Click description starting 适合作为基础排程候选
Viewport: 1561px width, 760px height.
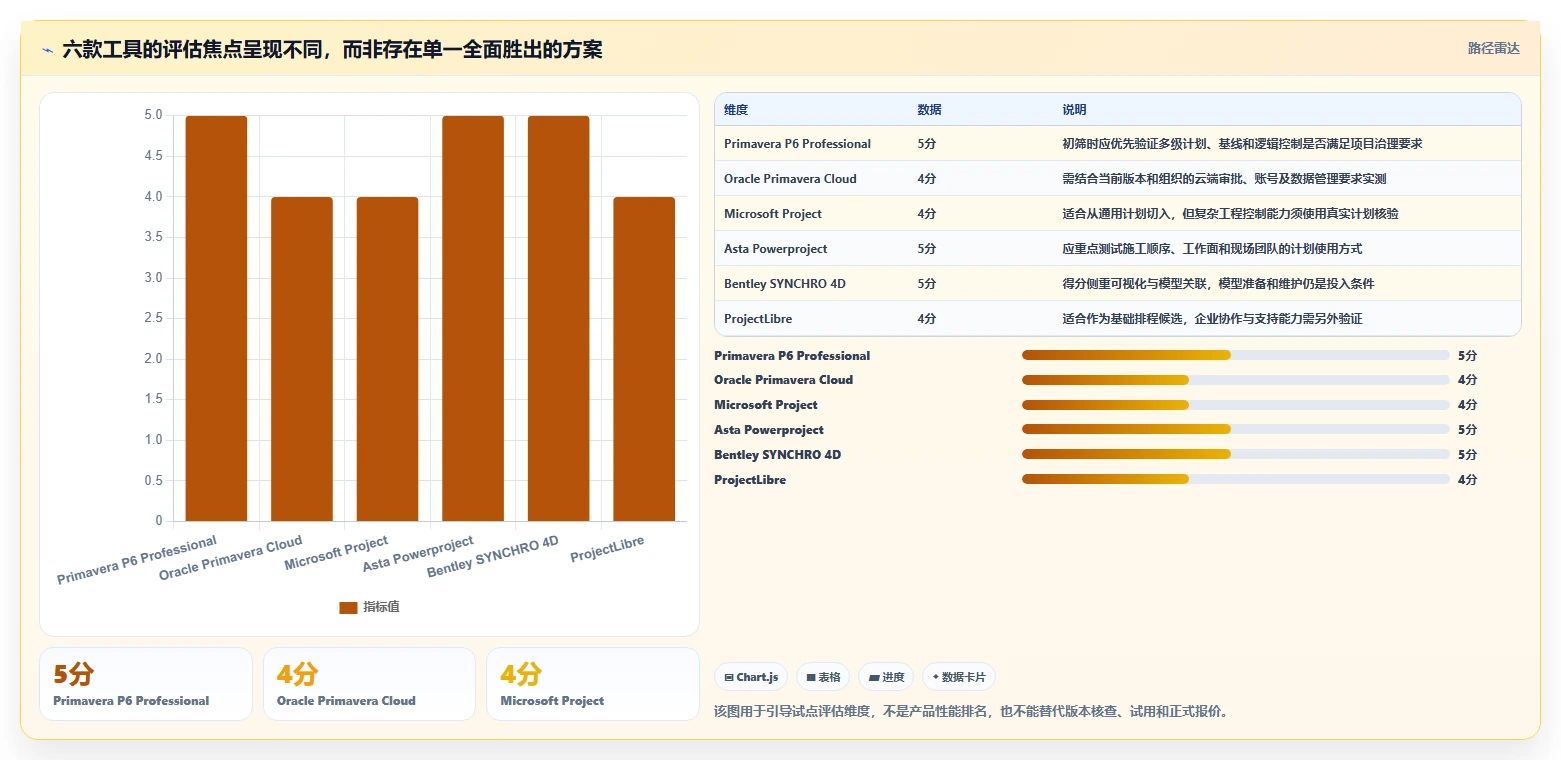pyautogui.click(x=1212, y=319)
